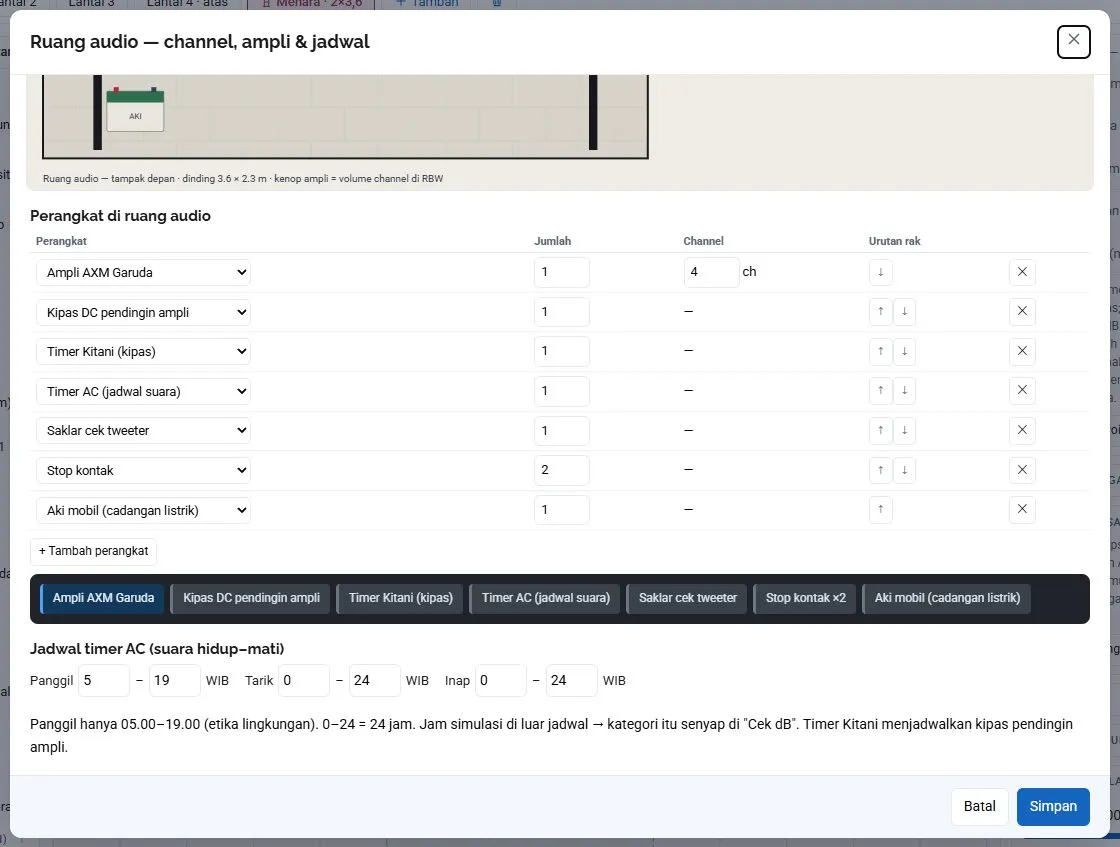Edit Jumlah for Kipas DC pendingin ampli
The height and width of the screenshot is (847, 1120).
561,311
